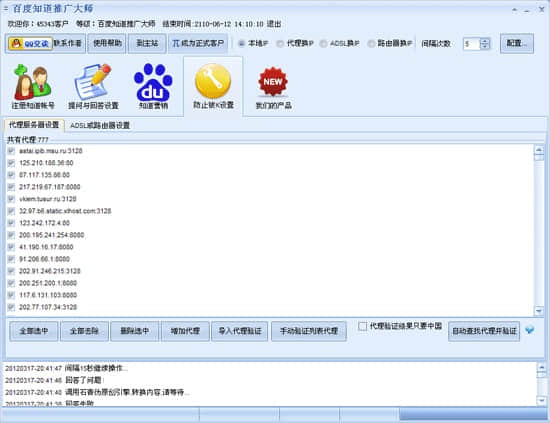Click 删除选中 delete selected button
The width and height of the screenshot is (550, 423).
[x=135, y=331]
